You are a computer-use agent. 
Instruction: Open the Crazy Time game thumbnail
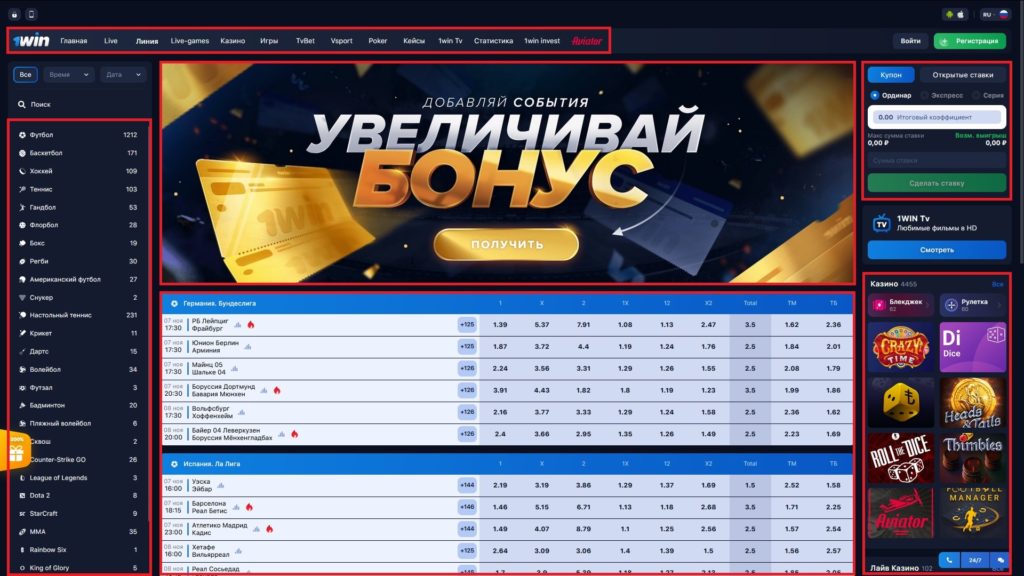click(x=901, y=348)
